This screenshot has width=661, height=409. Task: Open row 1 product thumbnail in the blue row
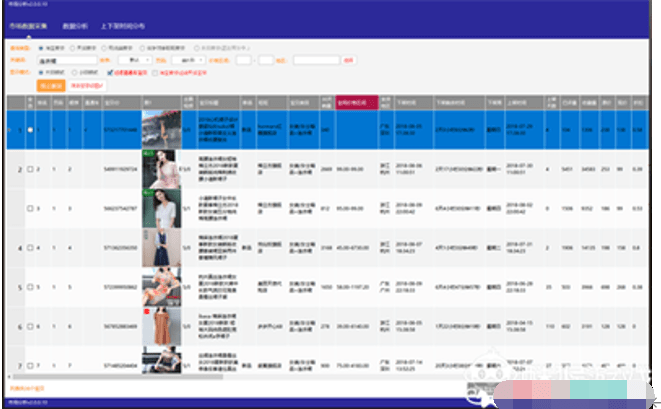click(161, 129)
